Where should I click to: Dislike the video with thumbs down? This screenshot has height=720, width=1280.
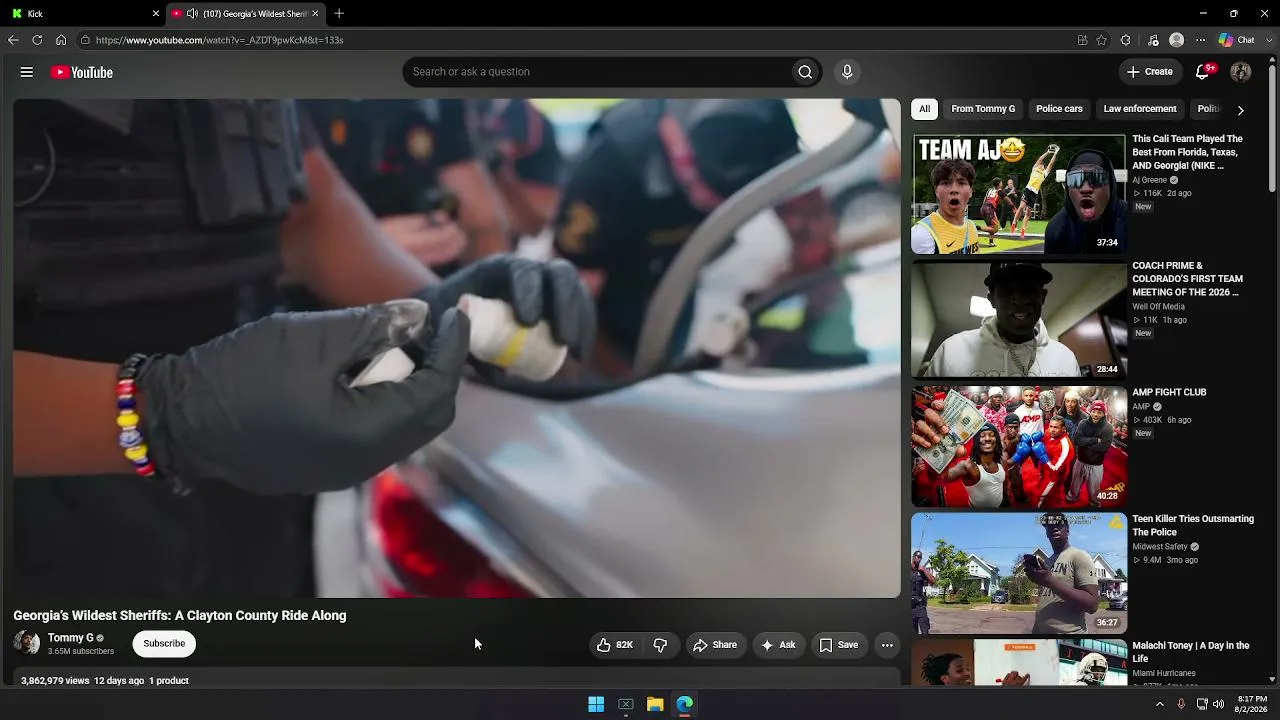pyautogui.click(x=660, y=645)
